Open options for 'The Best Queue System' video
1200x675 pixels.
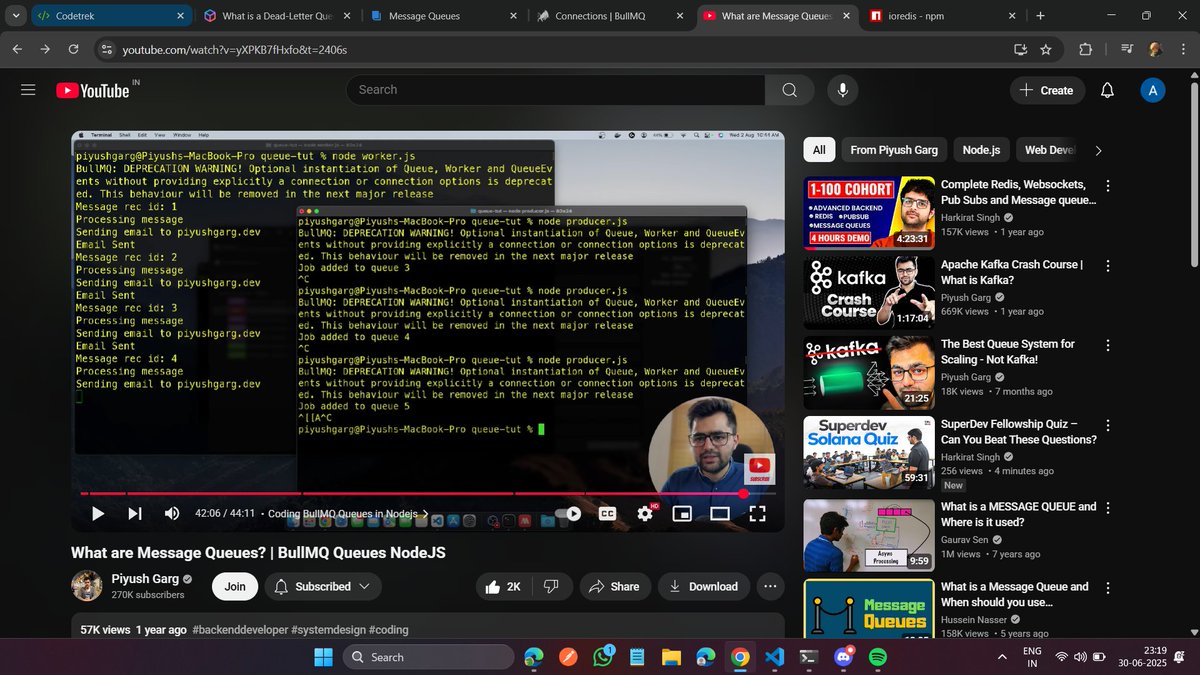click(1107, 344)
